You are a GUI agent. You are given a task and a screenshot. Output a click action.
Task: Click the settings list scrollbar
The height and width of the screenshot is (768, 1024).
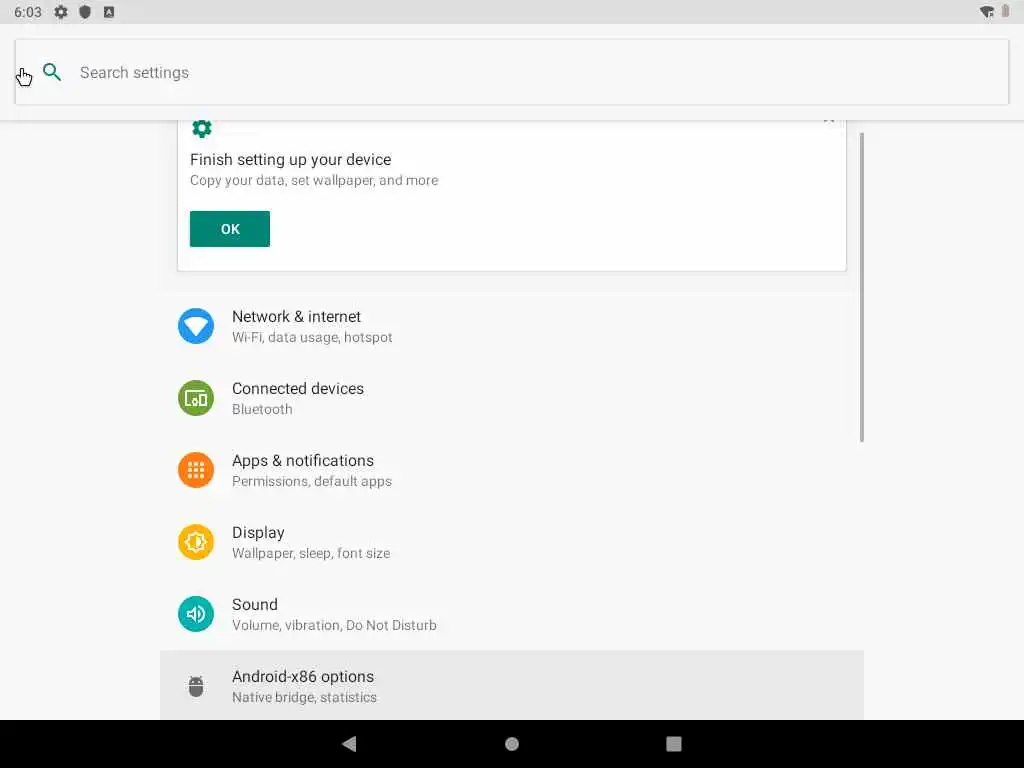(x=862, y=287)
